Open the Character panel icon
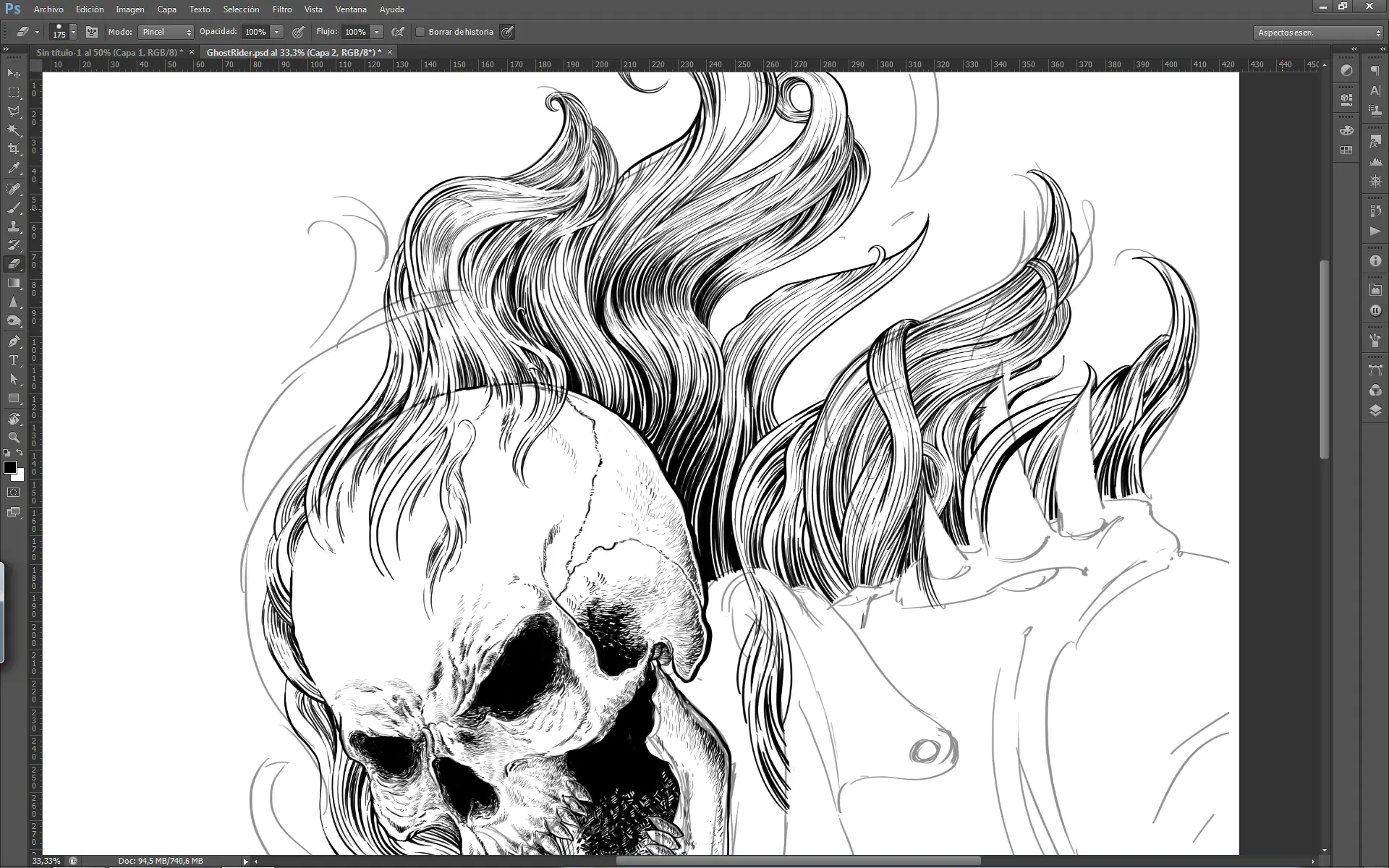Image resolution: width=1389 pixels, height=868 pixels. point(1375,91)
